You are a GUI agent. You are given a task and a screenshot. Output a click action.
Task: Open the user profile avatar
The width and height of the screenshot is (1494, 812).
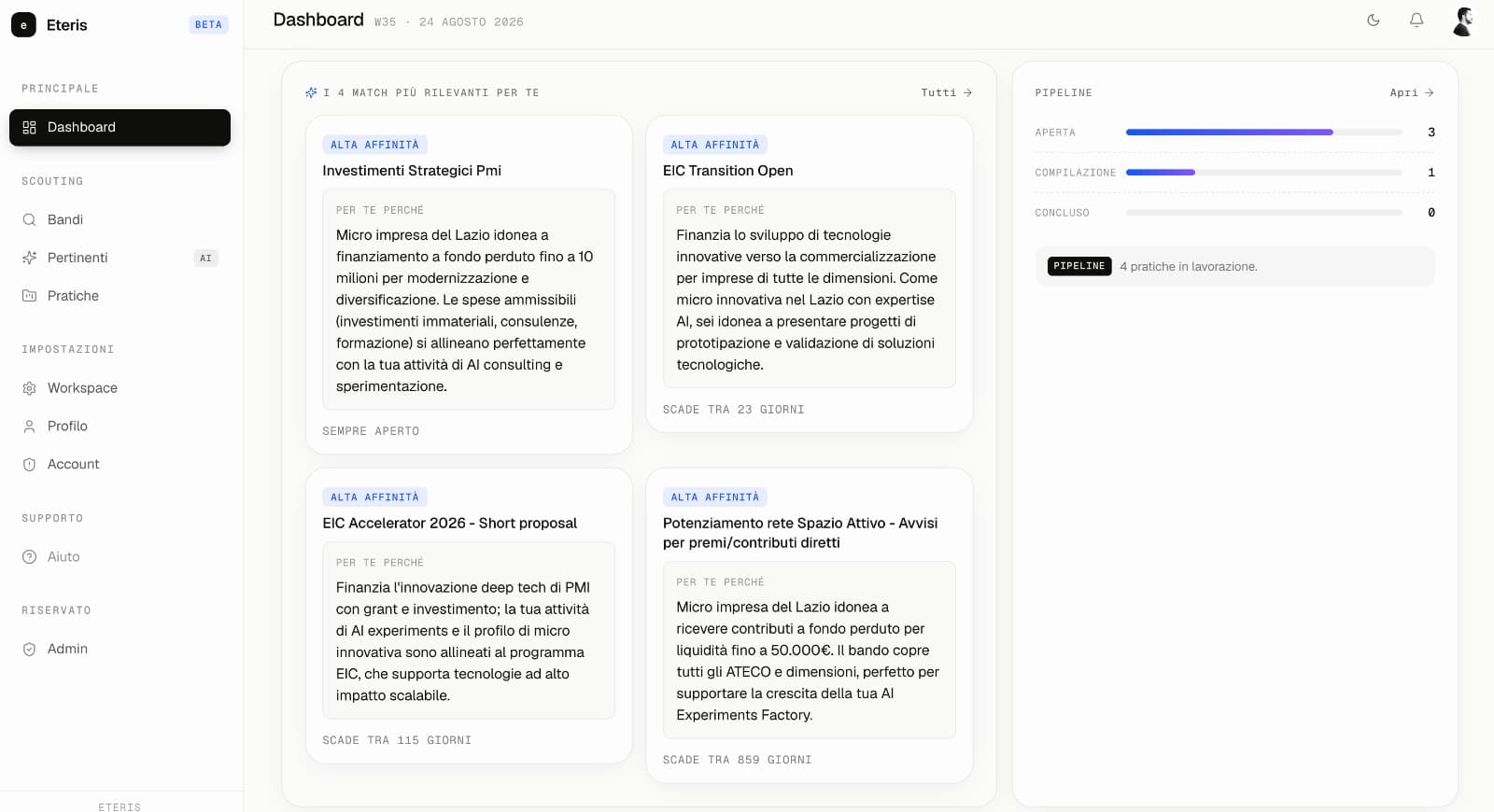[x=1463, y=21]
